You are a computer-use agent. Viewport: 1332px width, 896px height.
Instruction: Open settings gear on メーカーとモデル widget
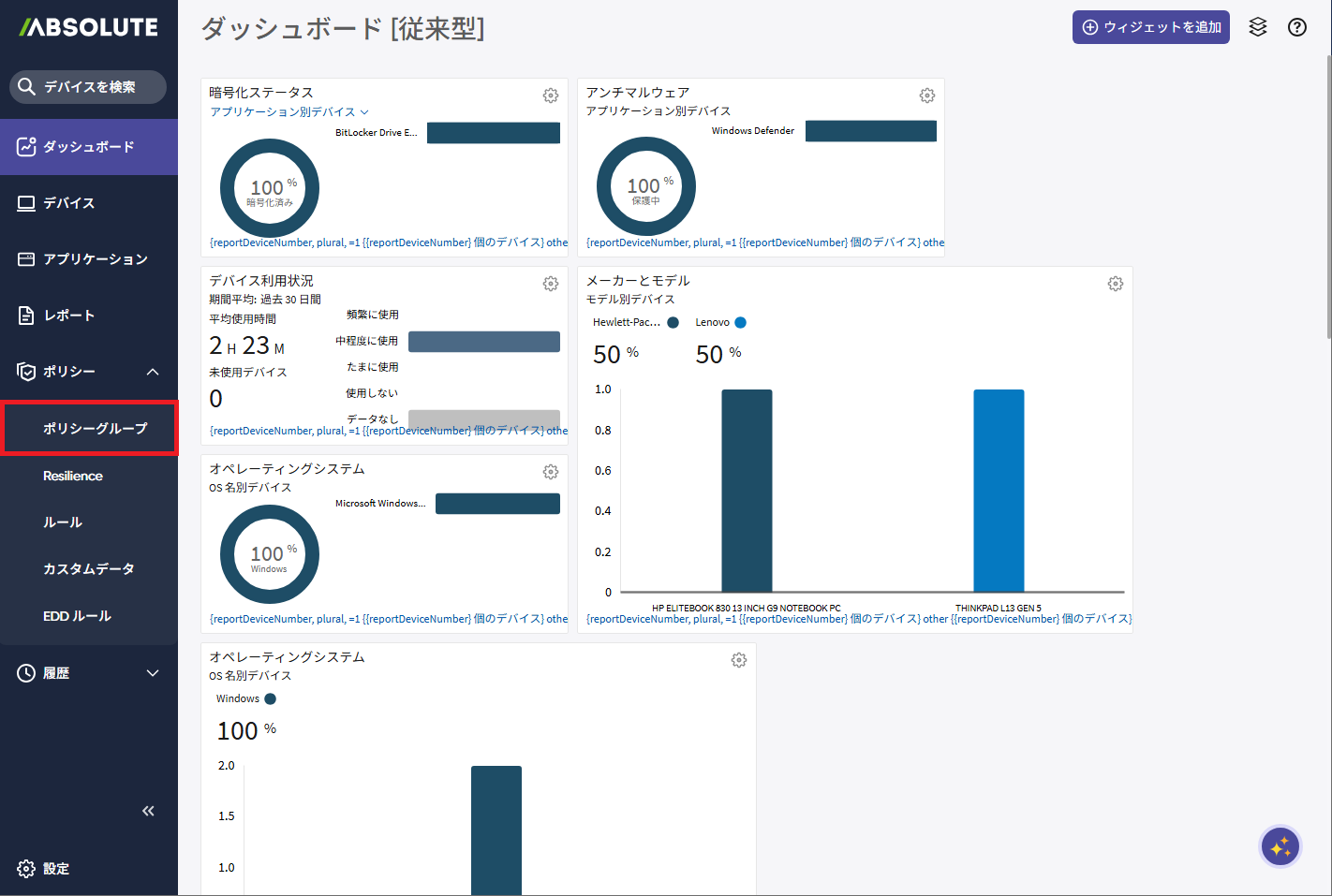tap(1116, 284)
